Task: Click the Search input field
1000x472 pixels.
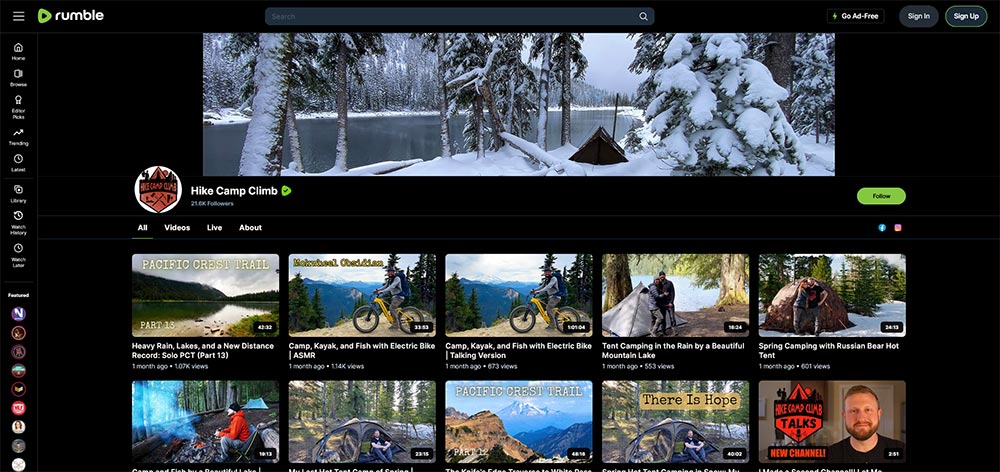Action: pyautogui.click(x=453, y=17)
